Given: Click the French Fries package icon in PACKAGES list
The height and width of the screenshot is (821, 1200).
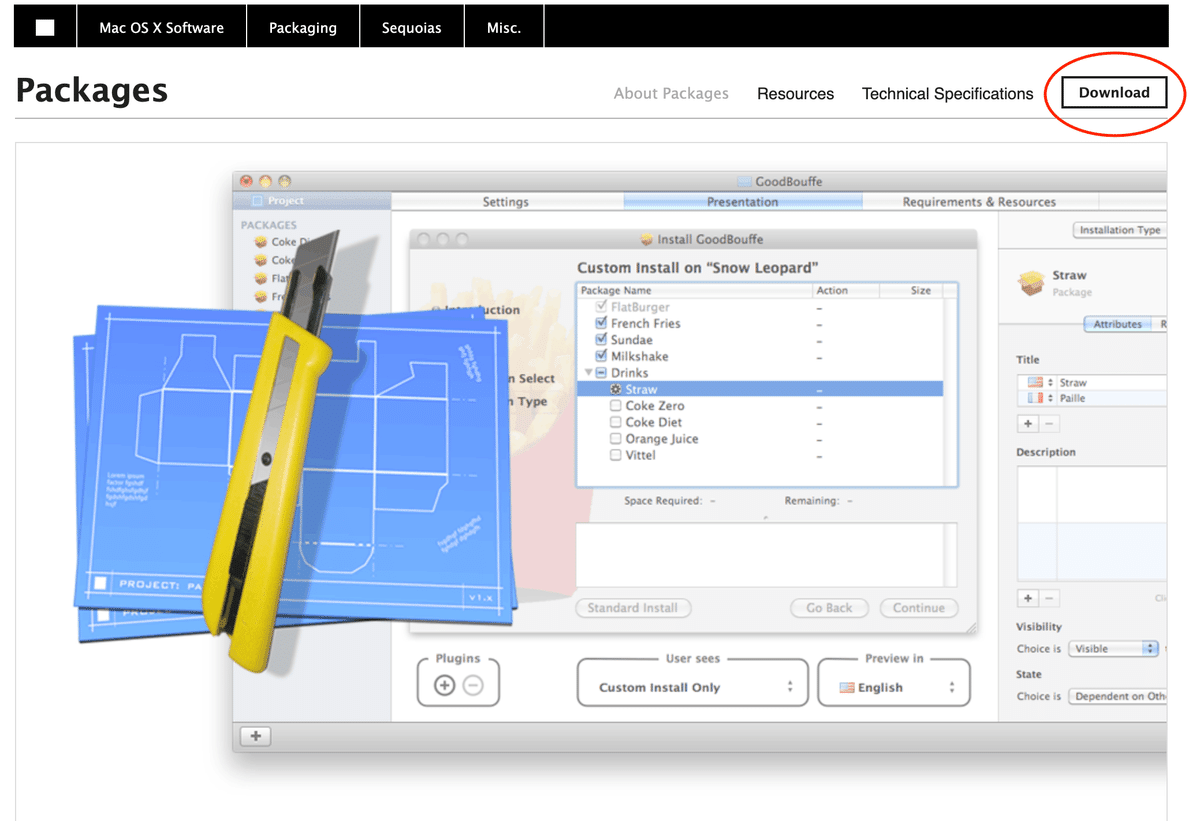Looking at the screenshot, I should (x=262, y=296).
